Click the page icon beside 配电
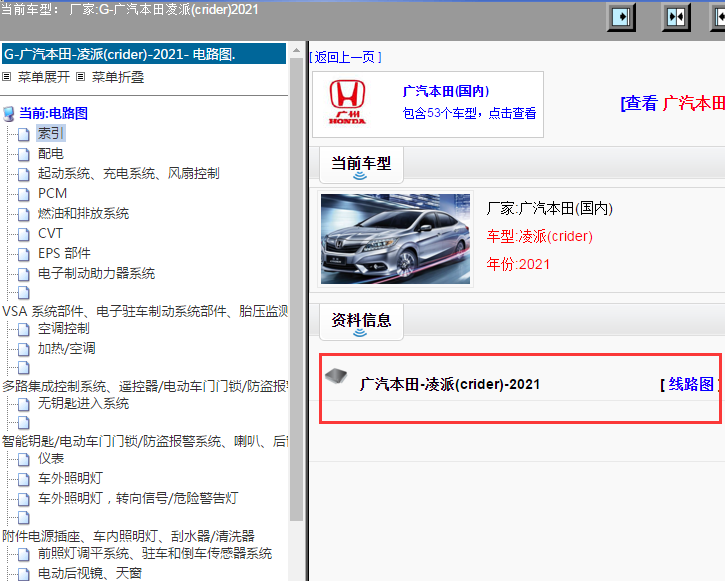This screenshot has width=725, height=581. point(24,154)
